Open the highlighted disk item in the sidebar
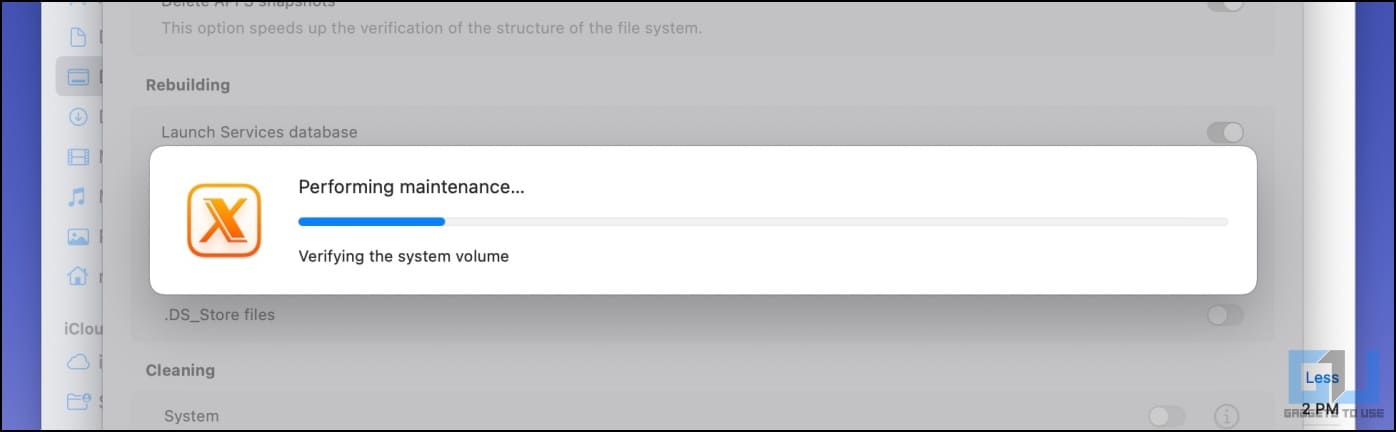 79,76
